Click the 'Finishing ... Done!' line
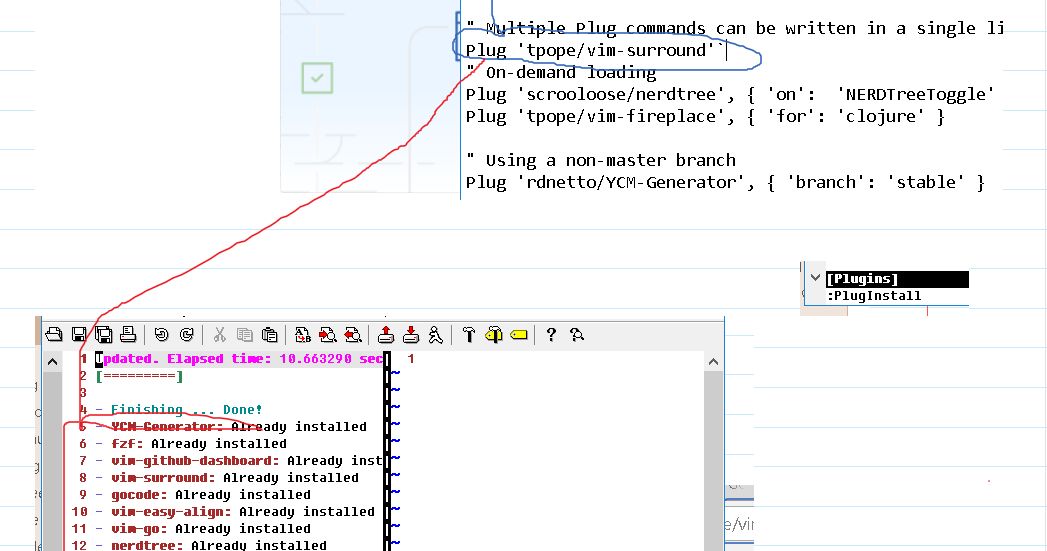Image resolution: width=1047 pixels, height=551 pixels. (x=179, y=409)
